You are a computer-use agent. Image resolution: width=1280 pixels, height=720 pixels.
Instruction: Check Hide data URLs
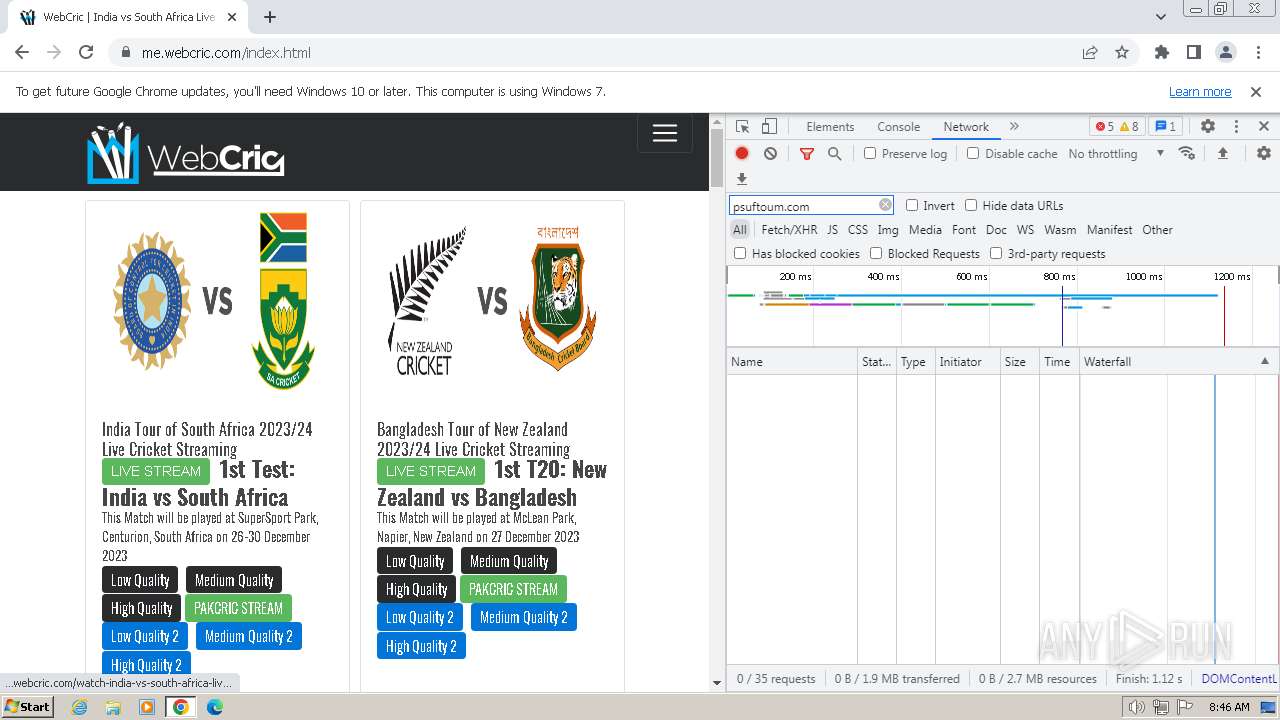pos(971,205)
